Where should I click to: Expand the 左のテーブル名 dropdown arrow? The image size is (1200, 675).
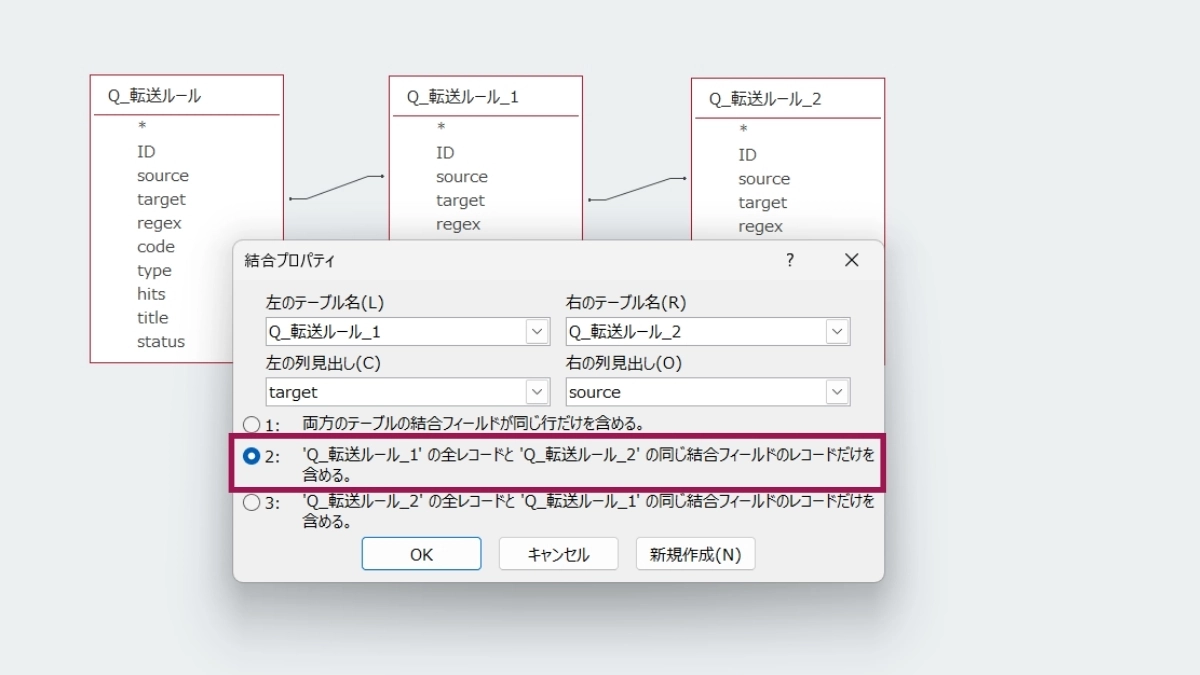(x=537, y=332)
